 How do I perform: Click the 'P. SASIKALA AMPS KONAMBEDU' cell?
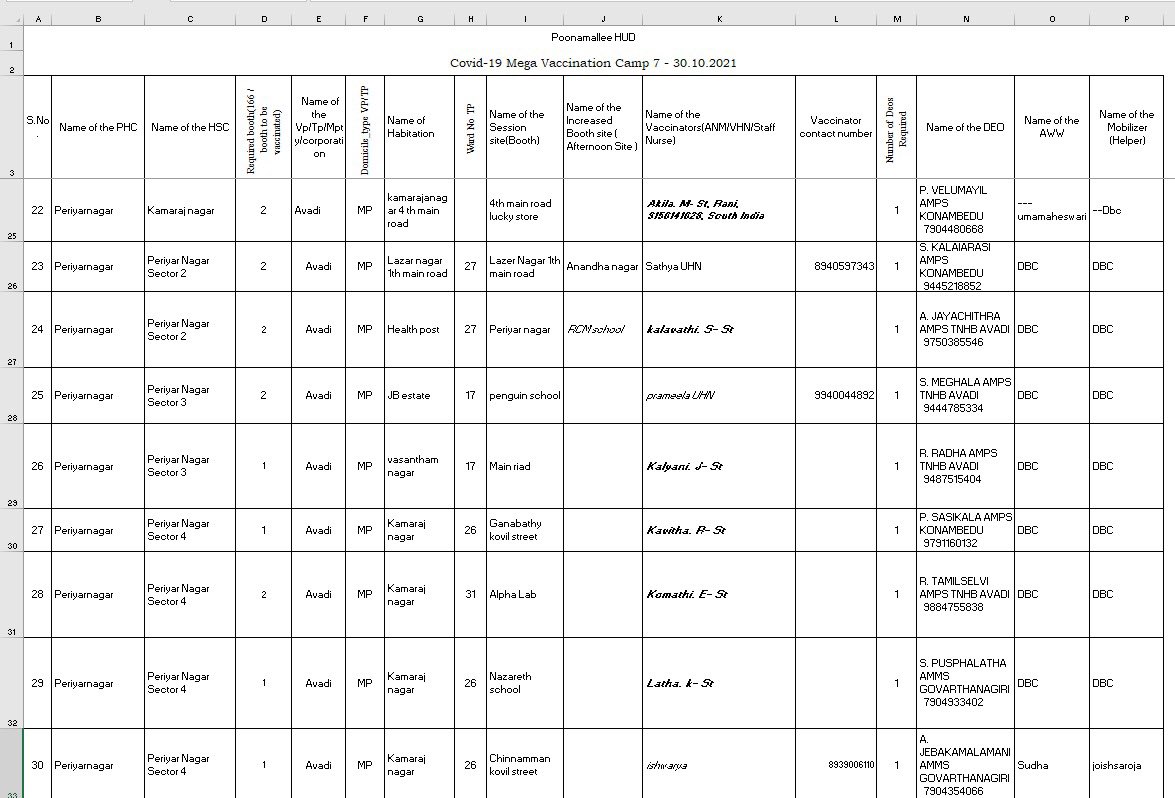pyautogui.click(x=965, y=531)
